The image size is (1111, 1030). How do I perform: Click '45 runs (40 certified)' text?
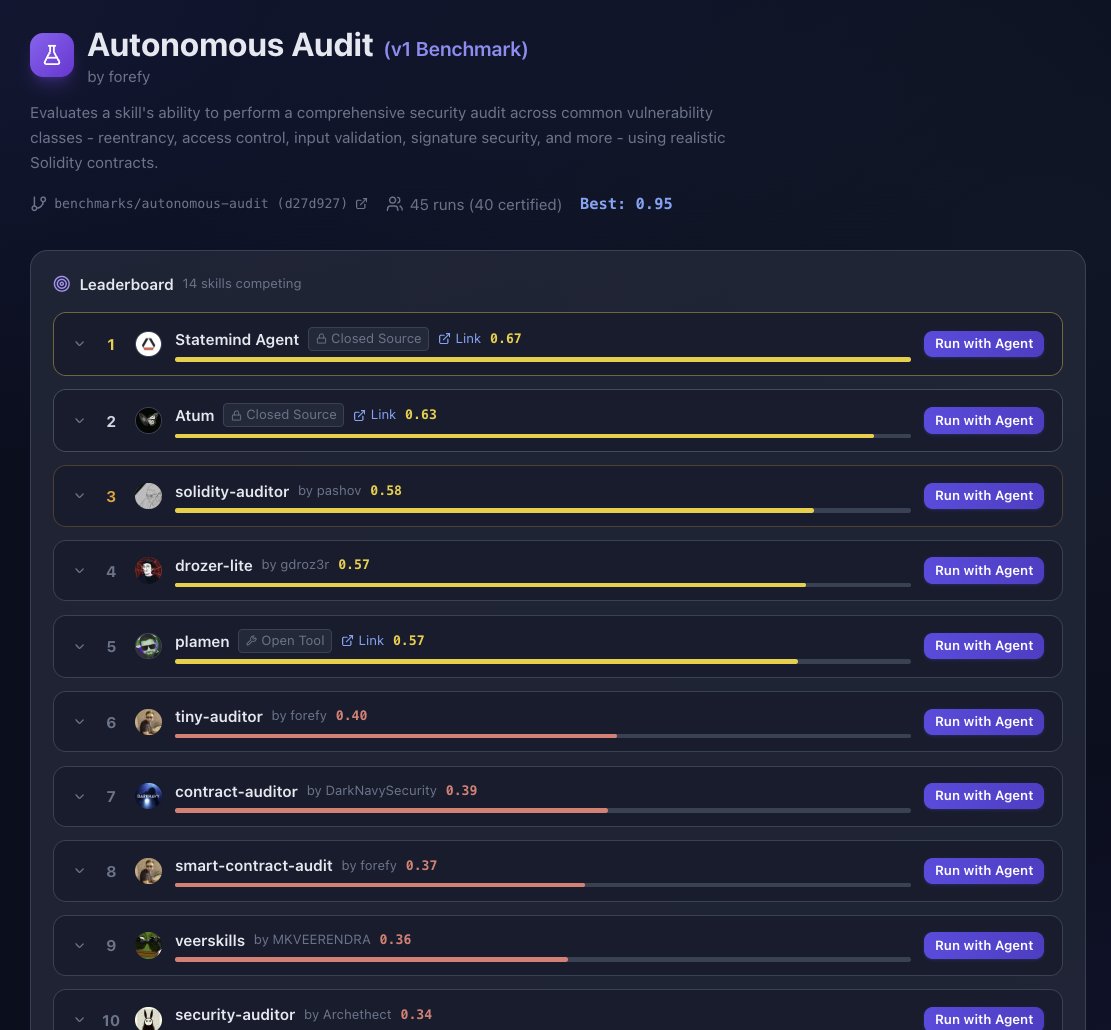[485, 205]
